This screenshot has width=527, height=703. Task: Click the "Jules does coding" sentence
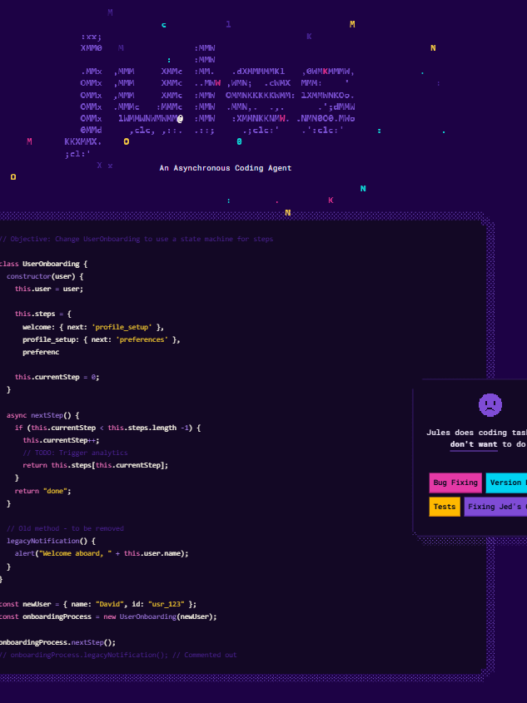coord(476,433)
